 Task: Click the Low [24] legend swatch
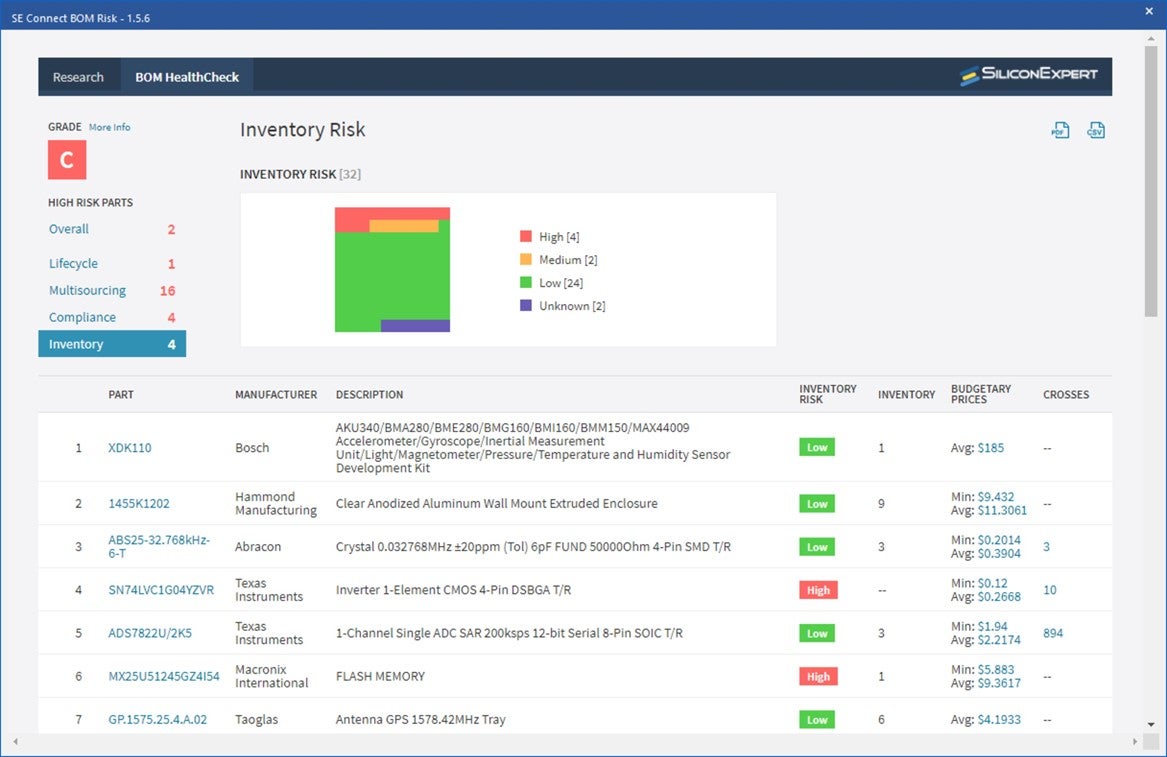coord(525,282)
